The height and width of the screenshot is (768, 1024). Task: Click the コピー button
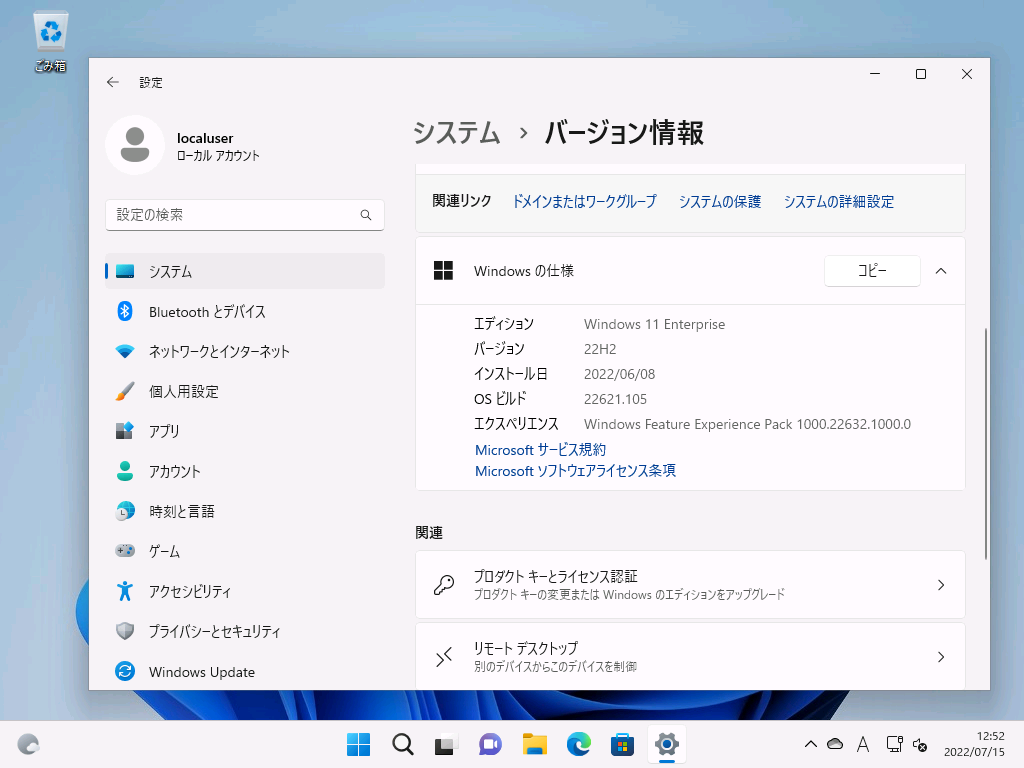tap(872, 271)
